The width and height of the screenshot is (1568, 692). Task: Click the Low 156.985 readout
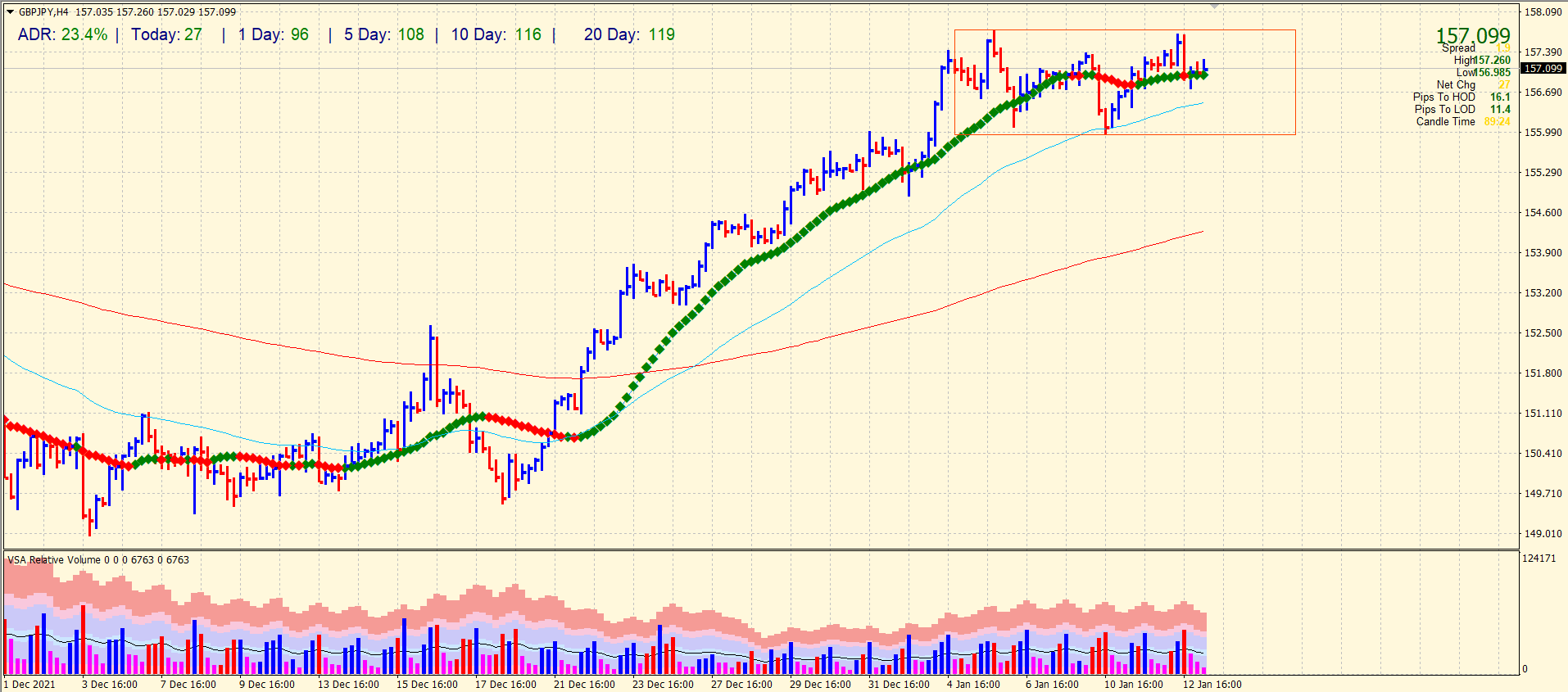[x=1483, y=72]
